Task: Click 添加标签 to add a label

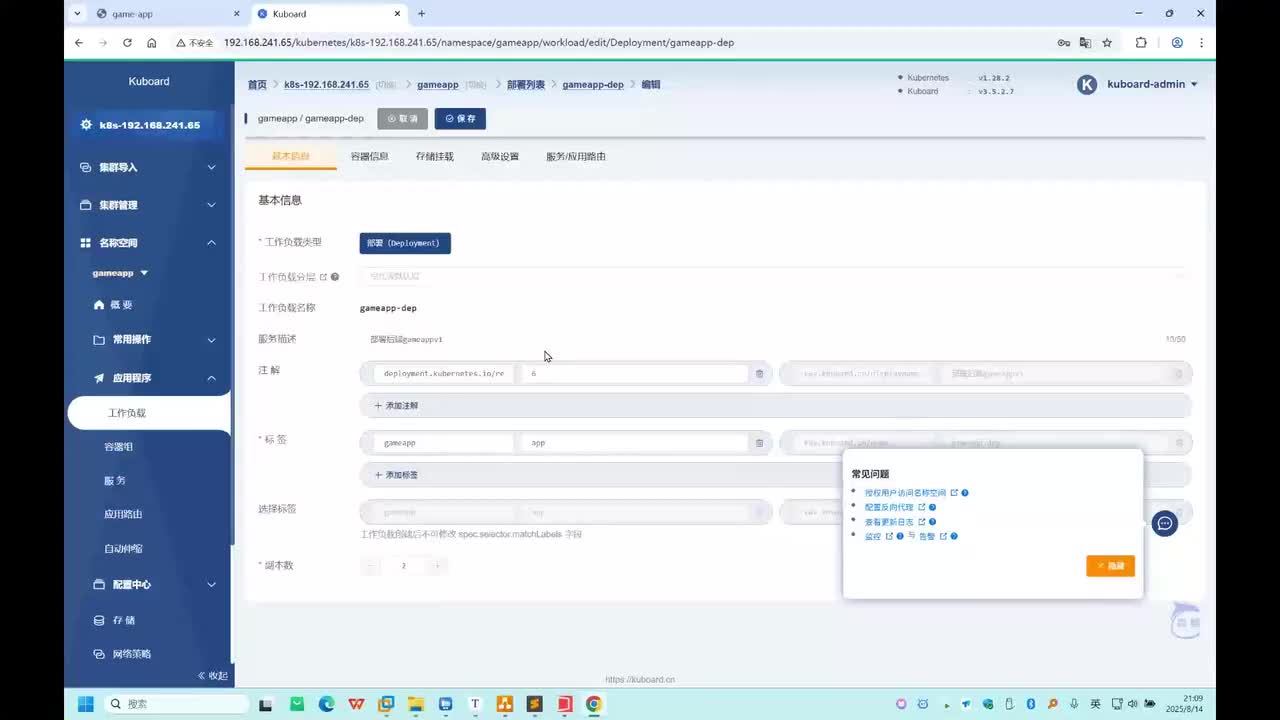Action: click(x=775, y=474)
